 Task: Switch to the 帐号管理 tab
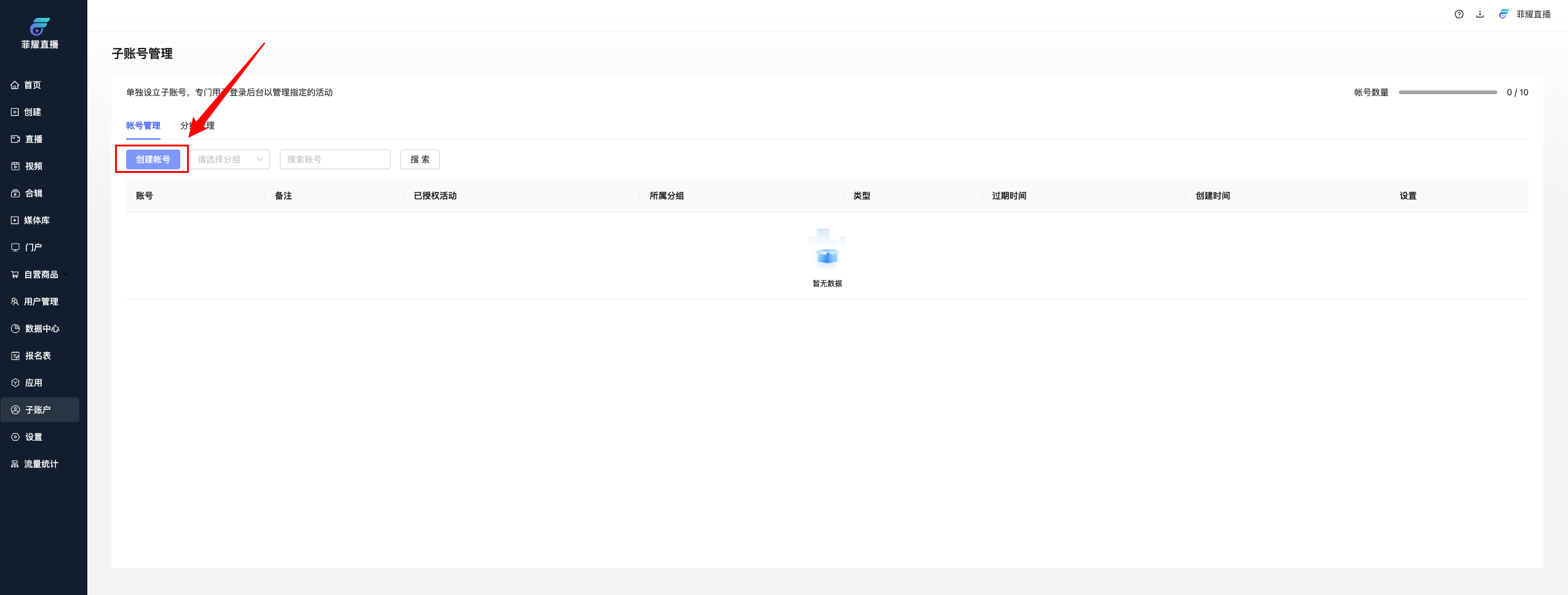click(143, 126)
